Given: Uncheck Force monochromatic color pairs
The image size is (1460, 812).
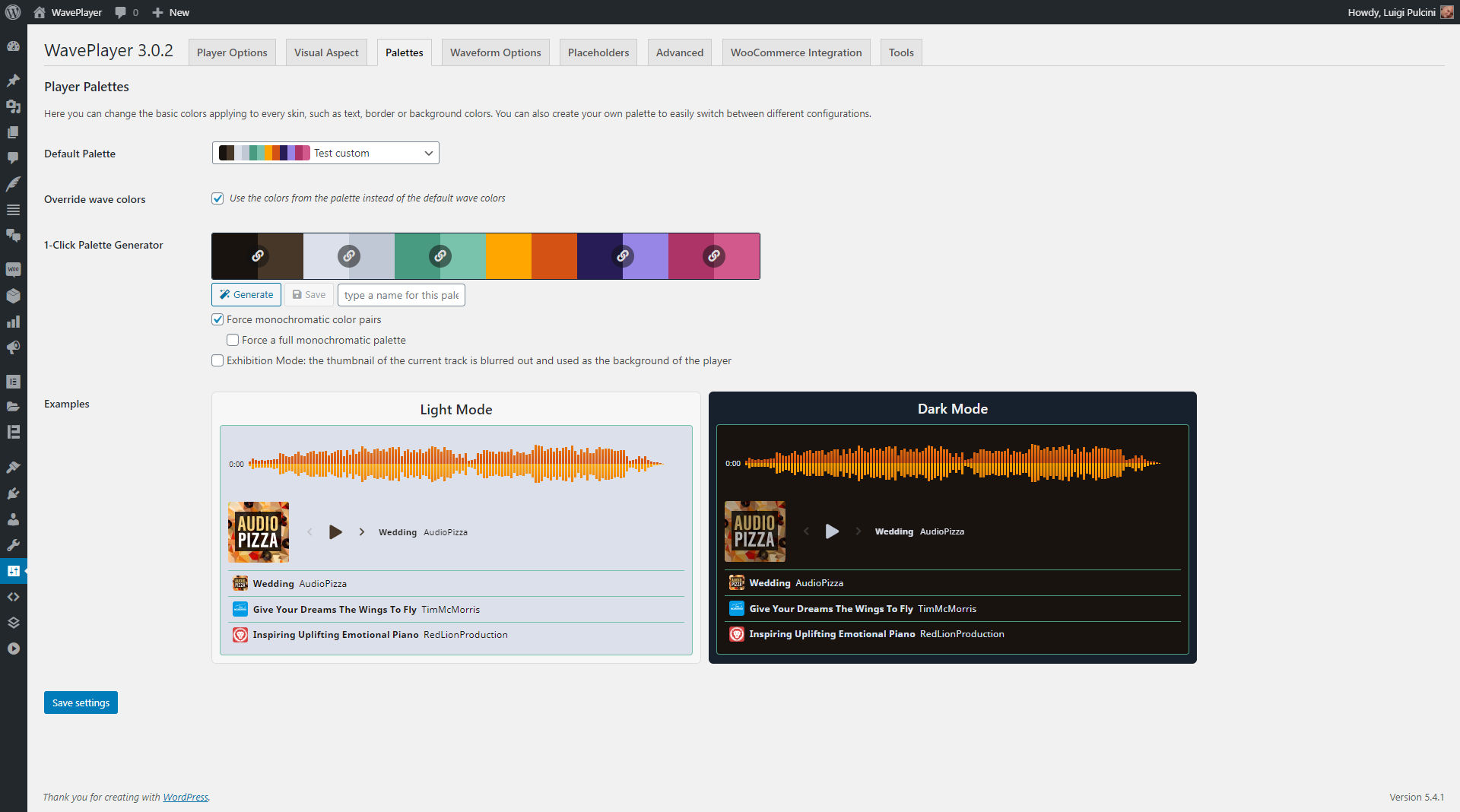Looking at the screenshot, I should tap(217, 319).
